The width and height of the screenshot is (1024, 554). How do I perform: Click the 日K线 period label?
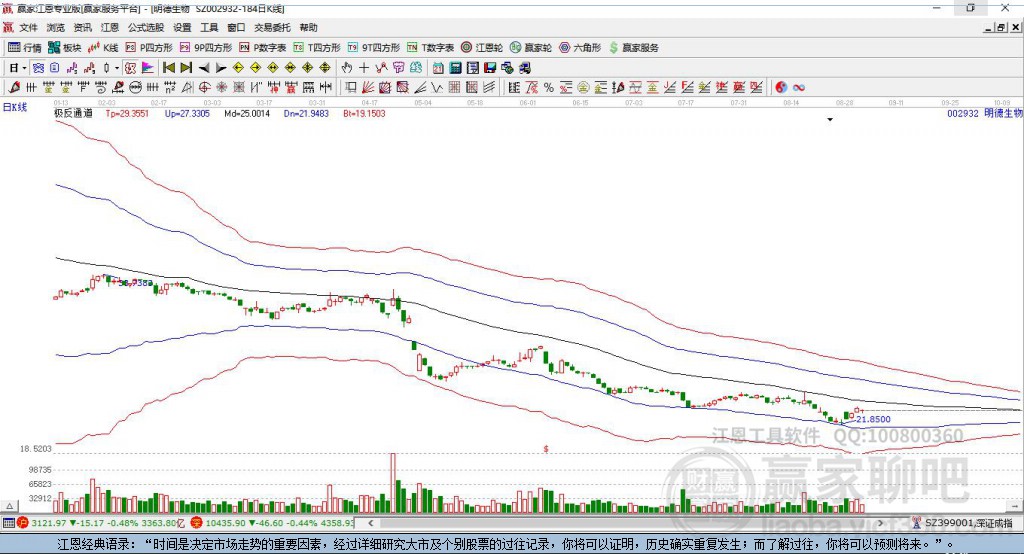pos(15,107)
